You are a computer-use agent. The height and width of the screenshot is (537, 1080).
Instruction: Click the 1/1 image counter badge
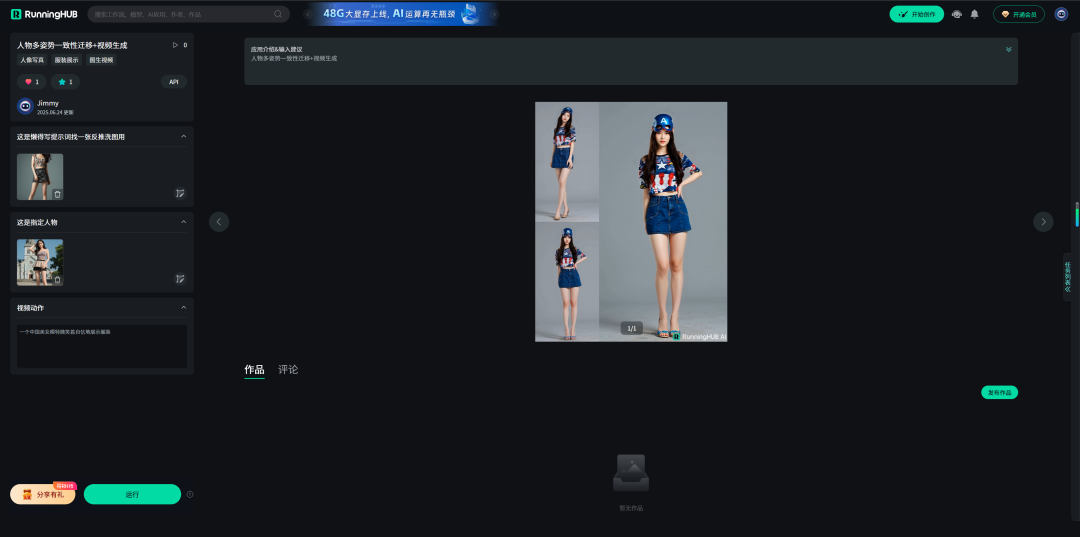tap(632, 328)
